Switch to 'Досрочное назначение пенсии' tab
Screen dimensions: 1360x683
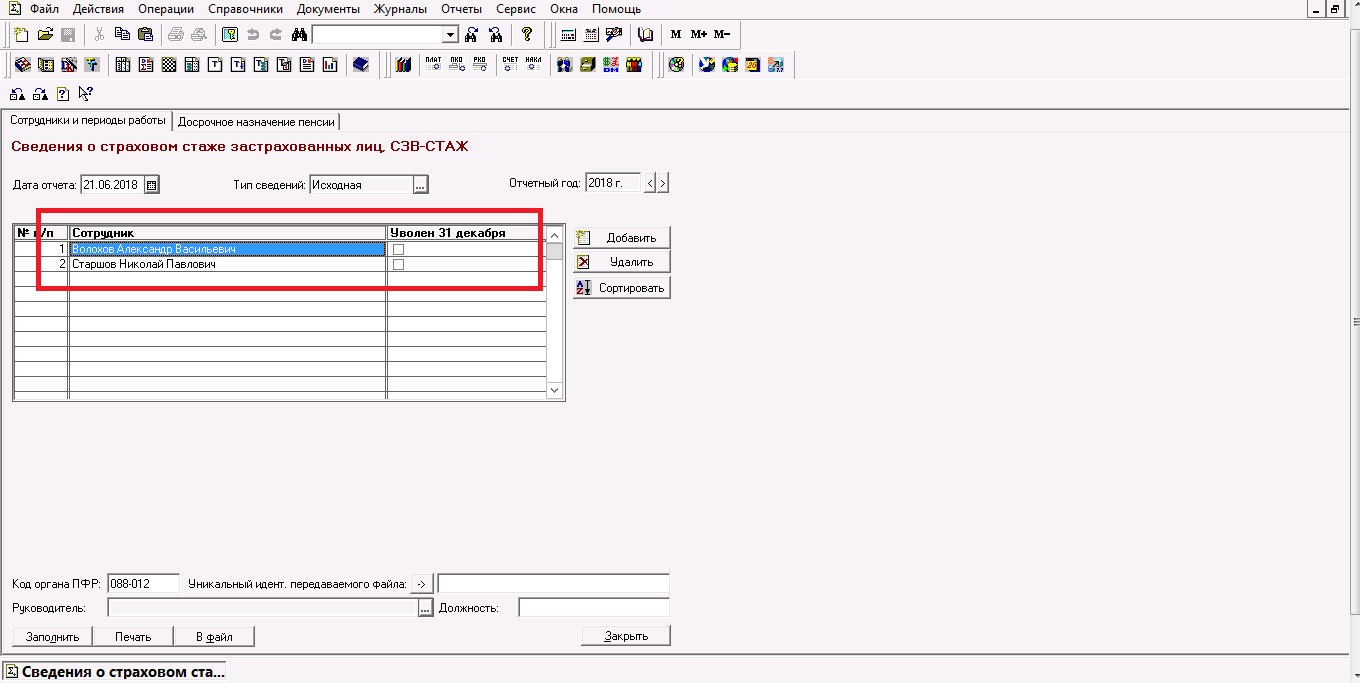pos(256,122)
